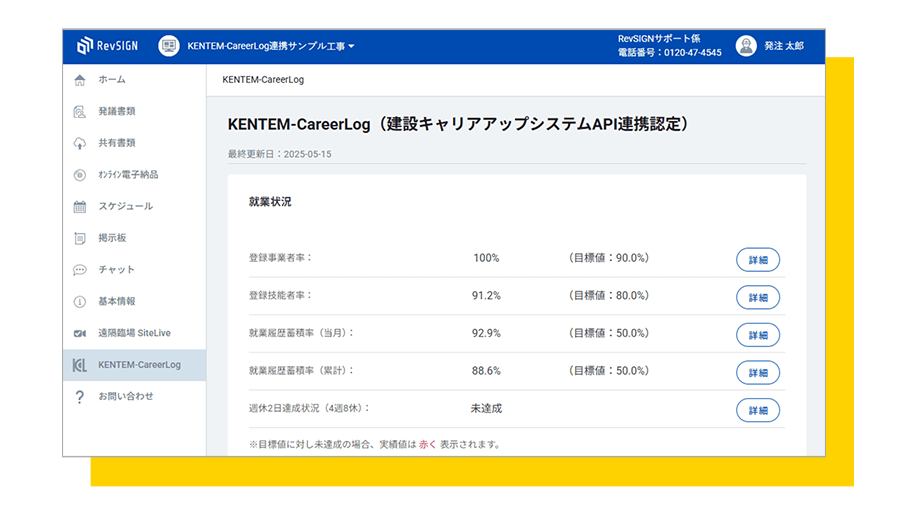916x515 pixels.
Task: Click the 遠隔臨場 SiteLive camera icon
Action: [80, 333]
